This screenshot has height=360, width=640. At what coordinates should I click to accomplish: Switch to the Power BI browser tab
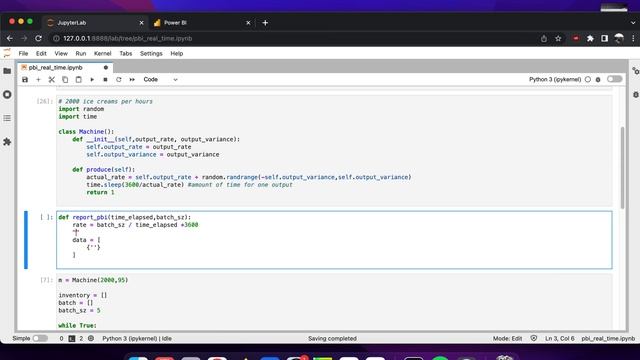coord(202,23)
